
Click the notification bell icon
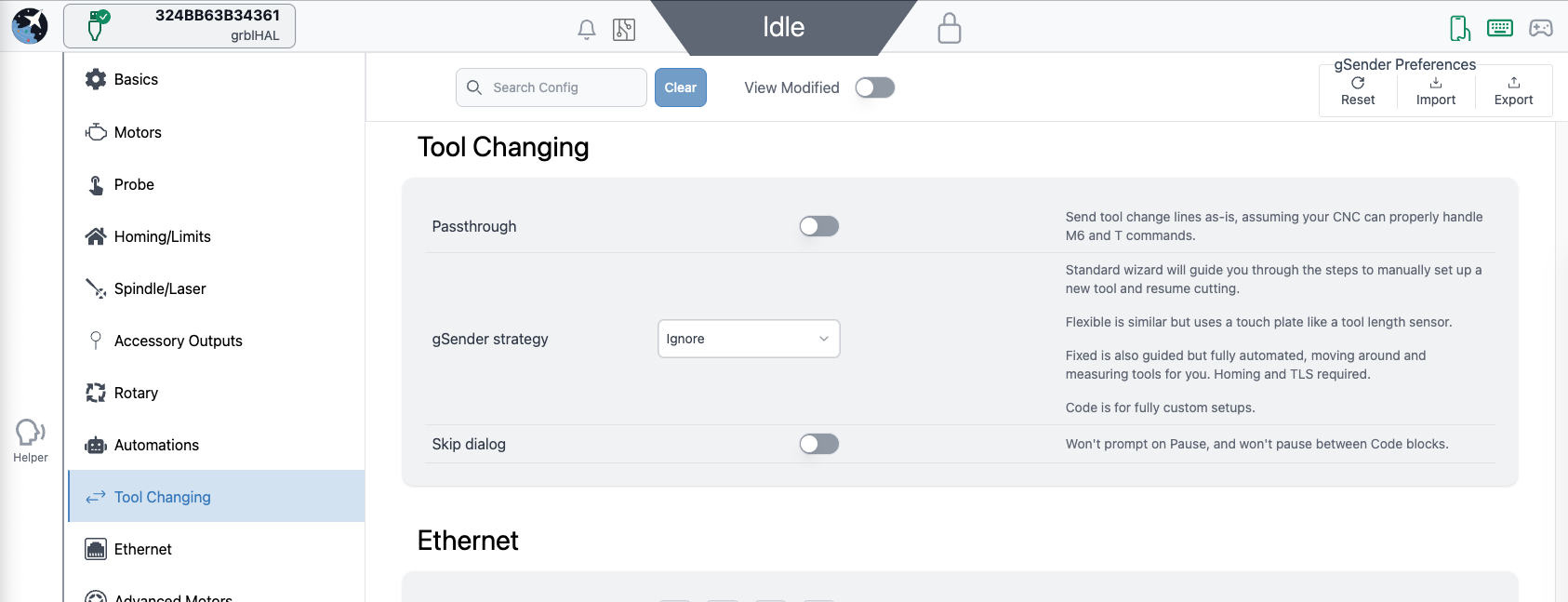coord(587,30)
